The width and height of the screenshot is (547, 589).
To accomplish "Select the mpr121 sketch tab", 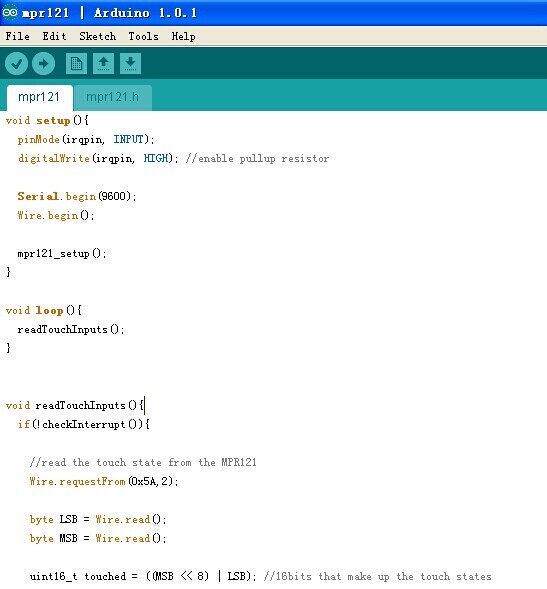I will (39, 97).
